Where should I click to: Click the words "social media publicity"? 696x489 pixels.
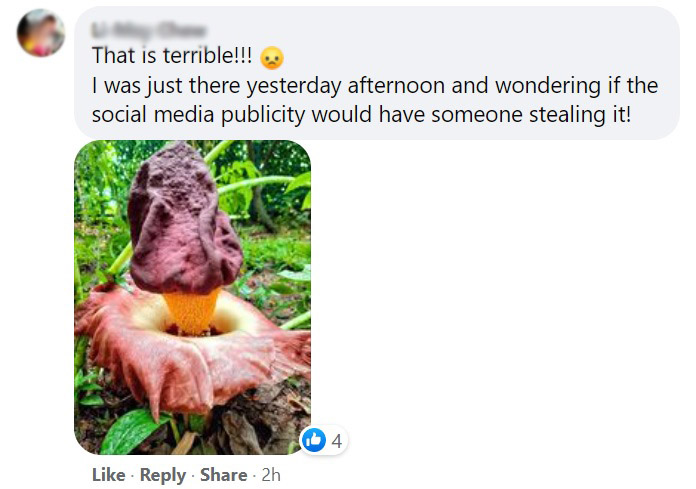pyautogui.click(x=199, y=114)
